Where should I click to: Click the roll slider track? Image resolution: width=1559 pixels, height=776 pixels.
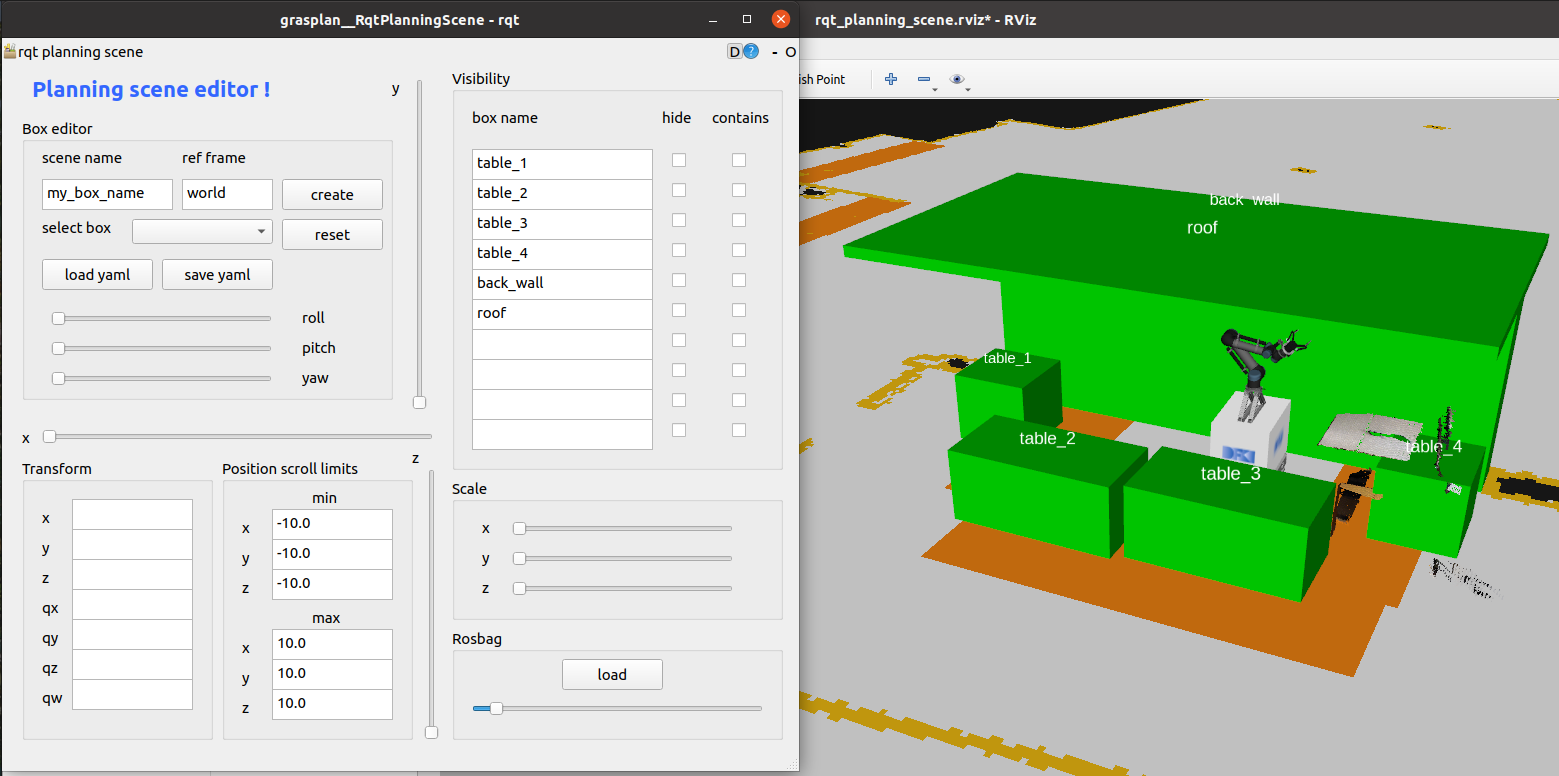(x=162, y=319)
